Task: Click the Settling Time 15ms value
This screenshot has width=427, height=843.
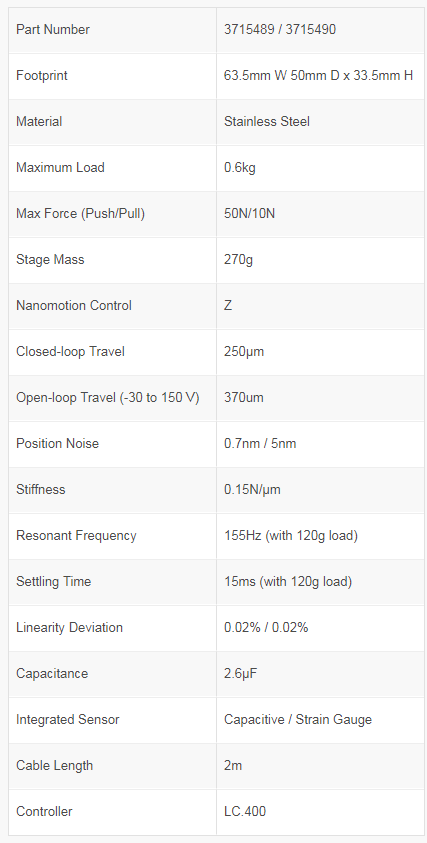Action: click(x=288, y=582)
